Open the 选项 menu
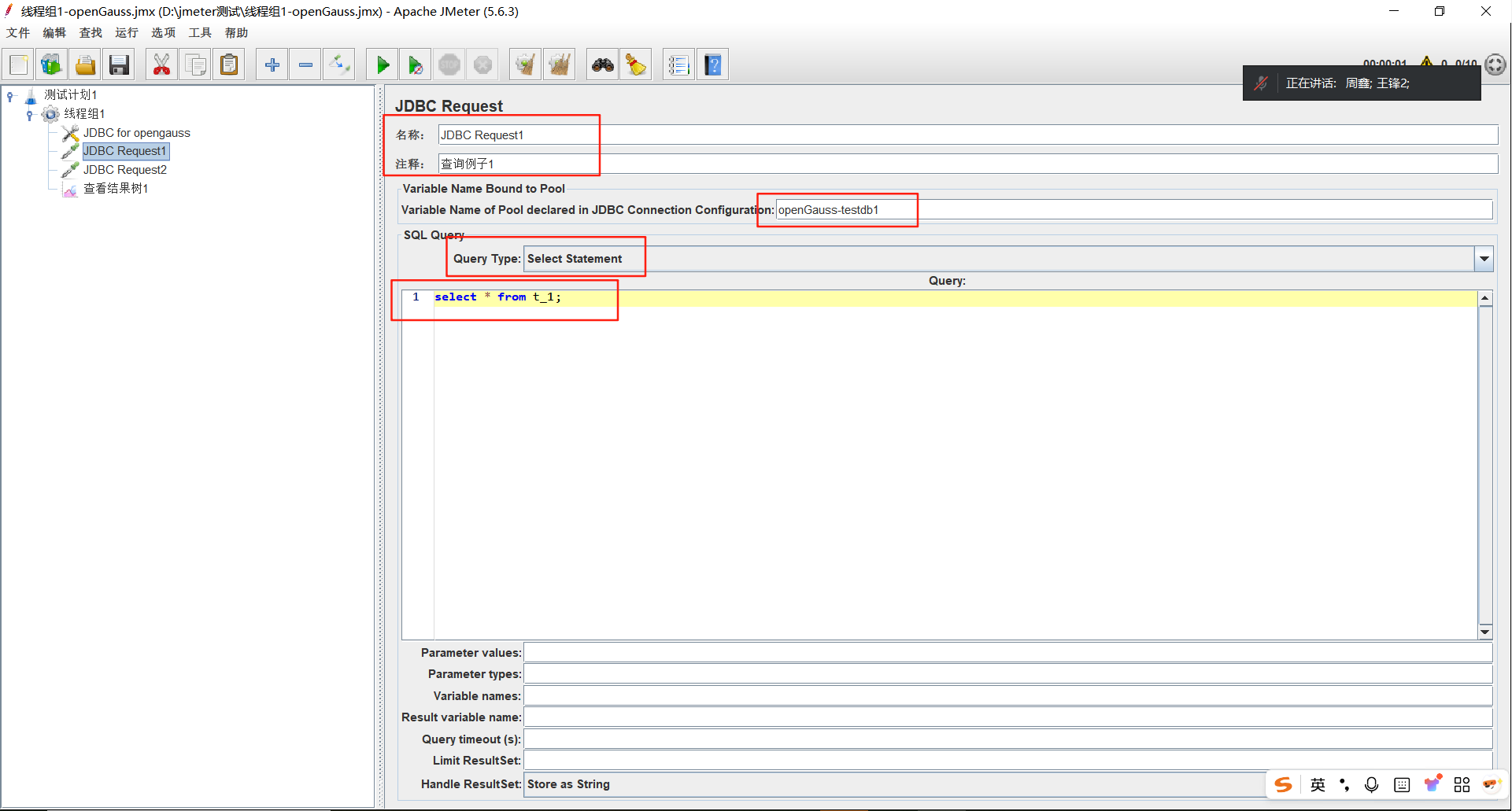Image resolution: width=1512 pixels, height=811 pixels. click(164, 32)
